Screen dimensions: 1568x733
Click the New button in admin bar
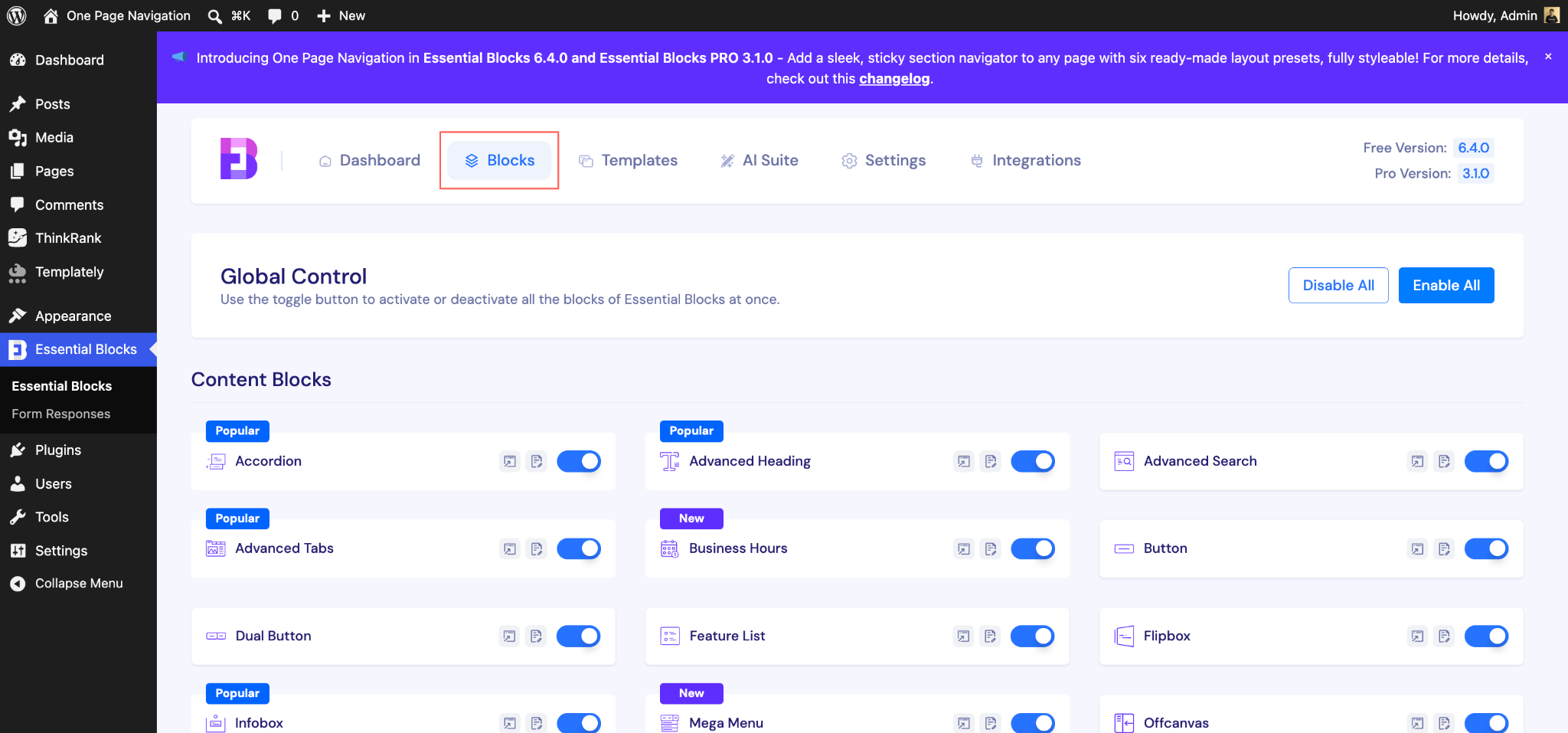click(x=341, y=15)
